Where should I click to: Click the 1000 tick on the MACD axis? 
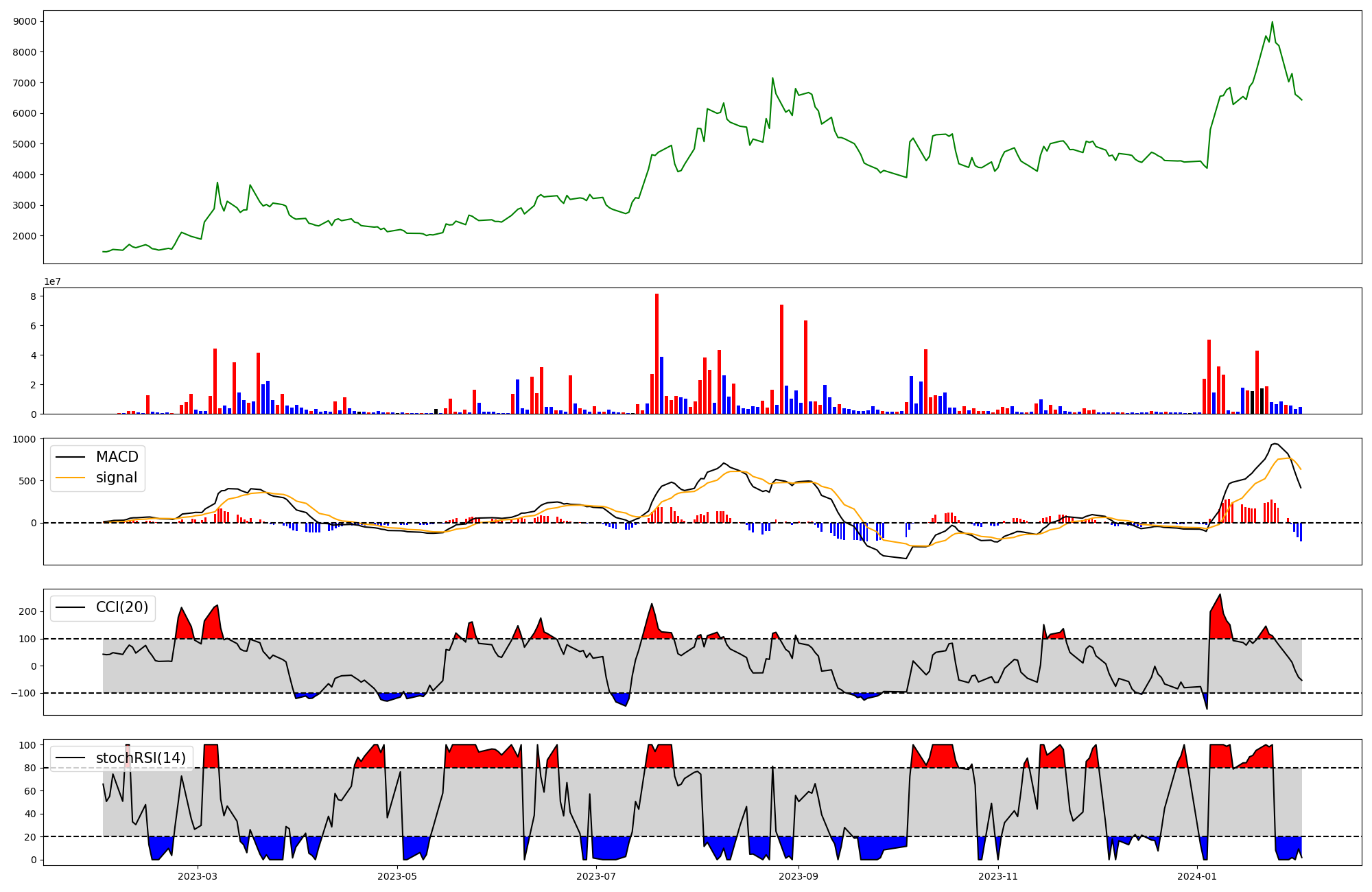25,439
